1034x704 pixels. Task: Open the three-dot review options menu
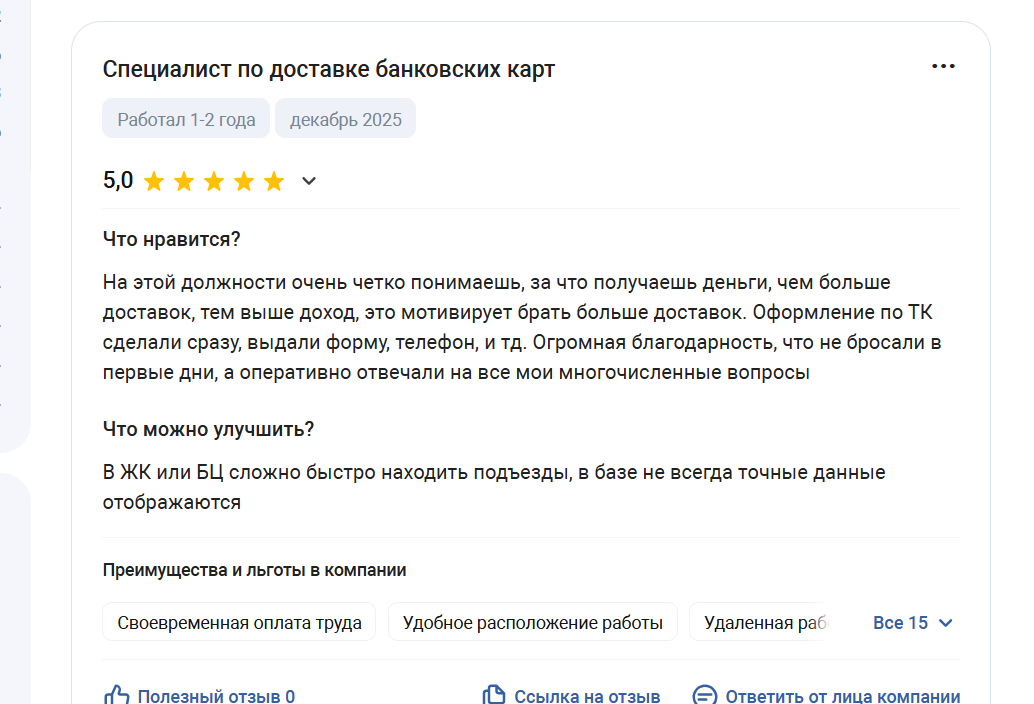tap(943, 67)
